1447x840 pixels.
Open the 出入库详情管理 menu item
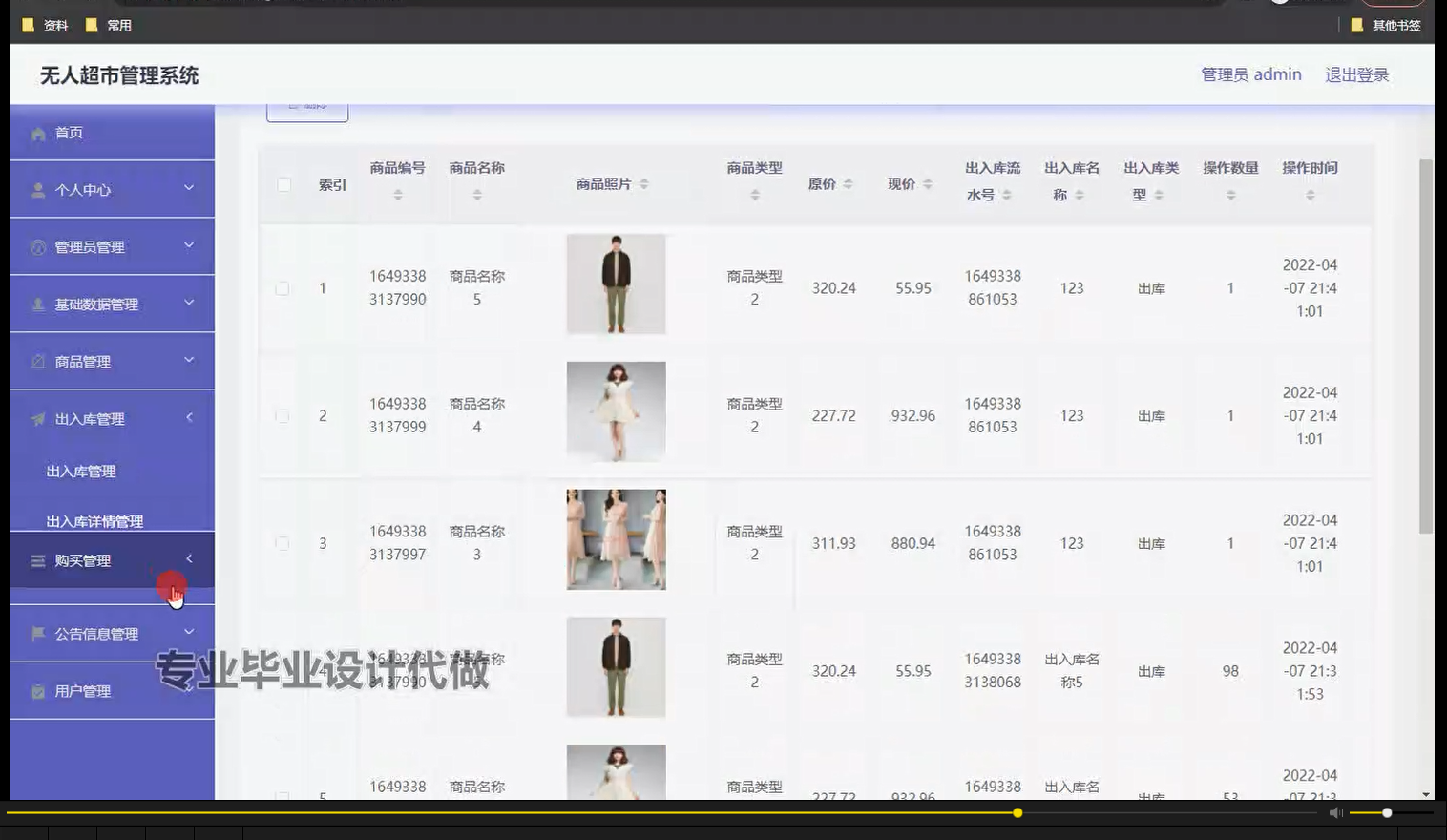pos(94,521)
